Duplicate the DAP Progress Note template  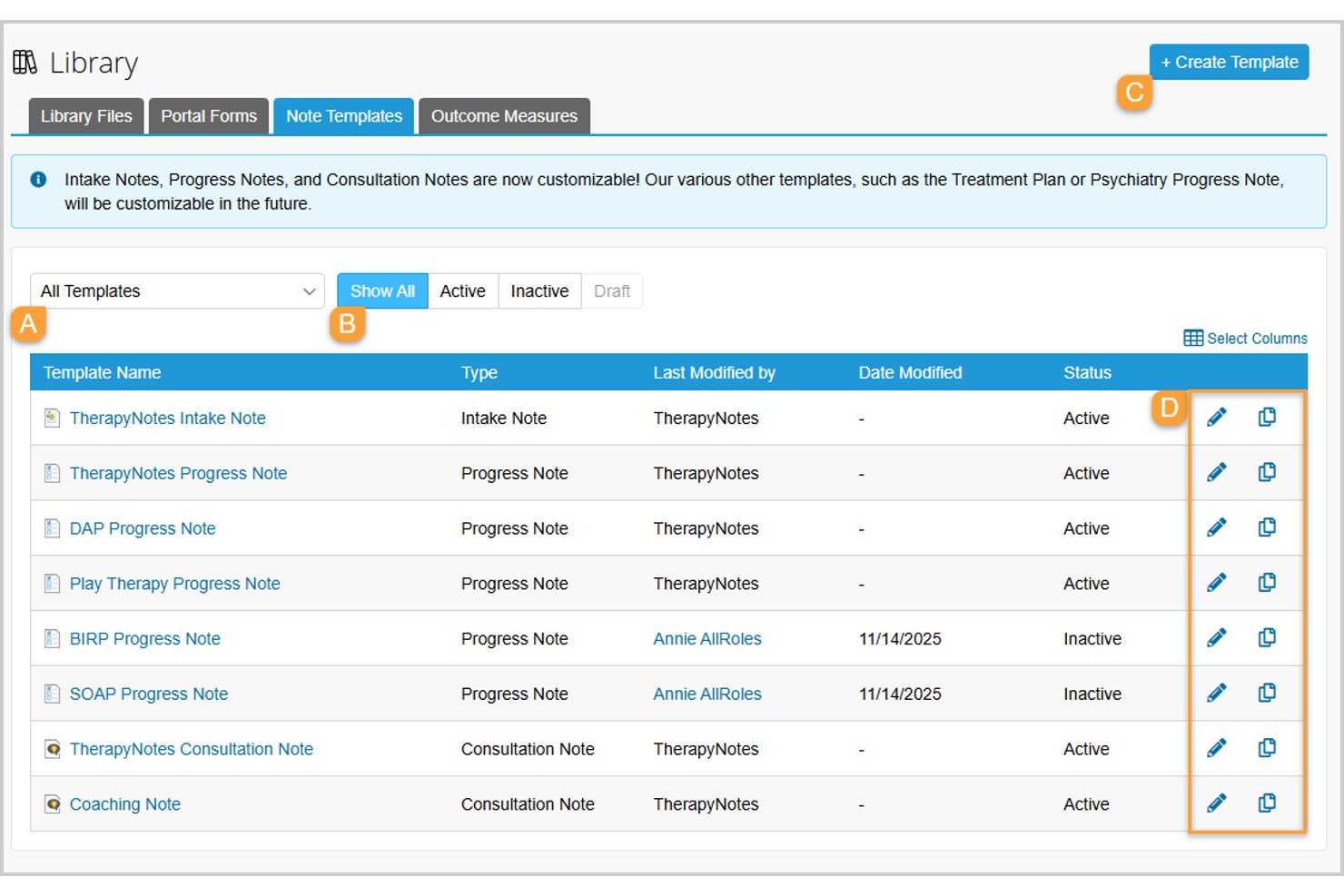coord(1267,527)
